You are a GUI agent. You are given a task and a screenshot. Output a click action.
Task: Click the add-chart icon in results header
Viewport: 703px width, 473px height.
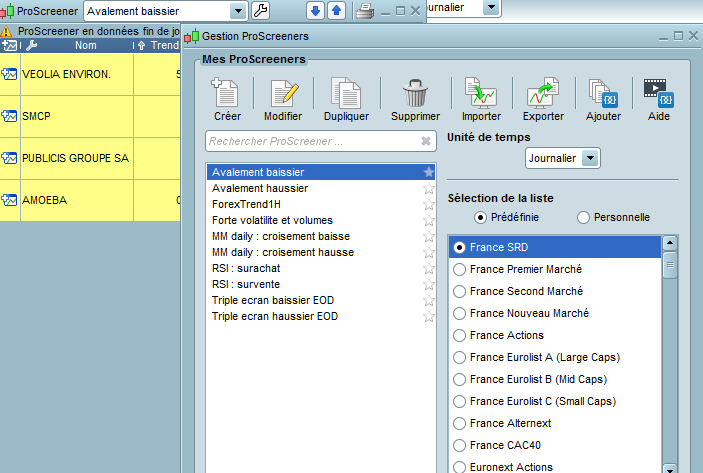9,45
